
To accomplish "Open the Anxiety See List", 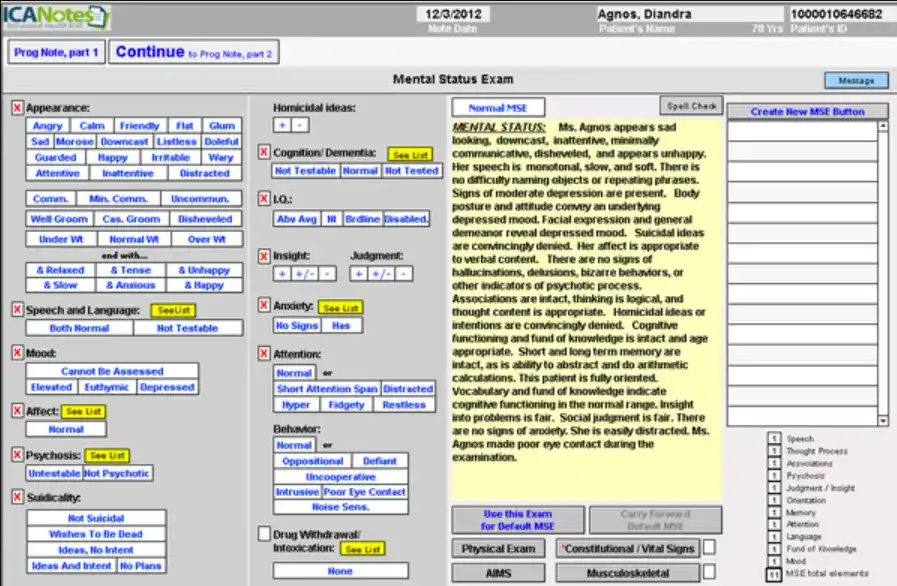I will click(339, 307).
